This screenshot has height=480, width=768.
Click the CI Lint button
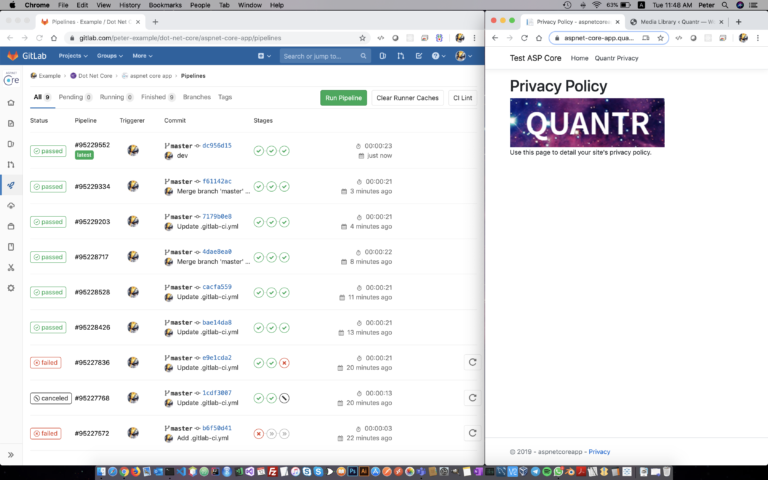coord(462,97)
